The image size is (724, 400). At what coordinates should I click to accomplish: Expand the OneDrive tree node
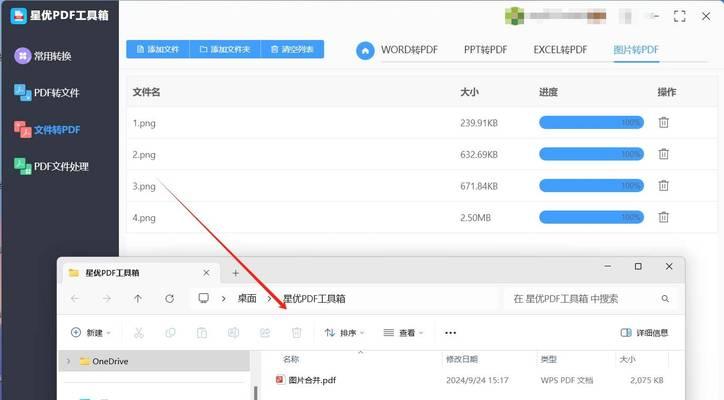click(x=69, y=361)
